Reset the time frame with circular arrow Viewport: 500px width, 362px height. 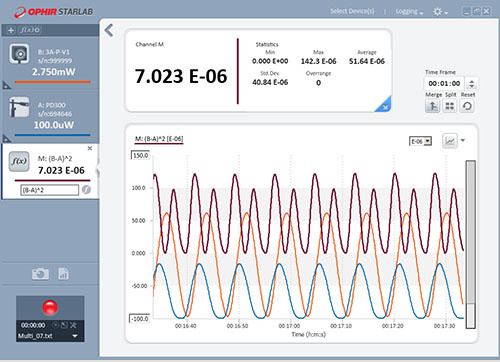pyautogui.click(x=467, y=106)
